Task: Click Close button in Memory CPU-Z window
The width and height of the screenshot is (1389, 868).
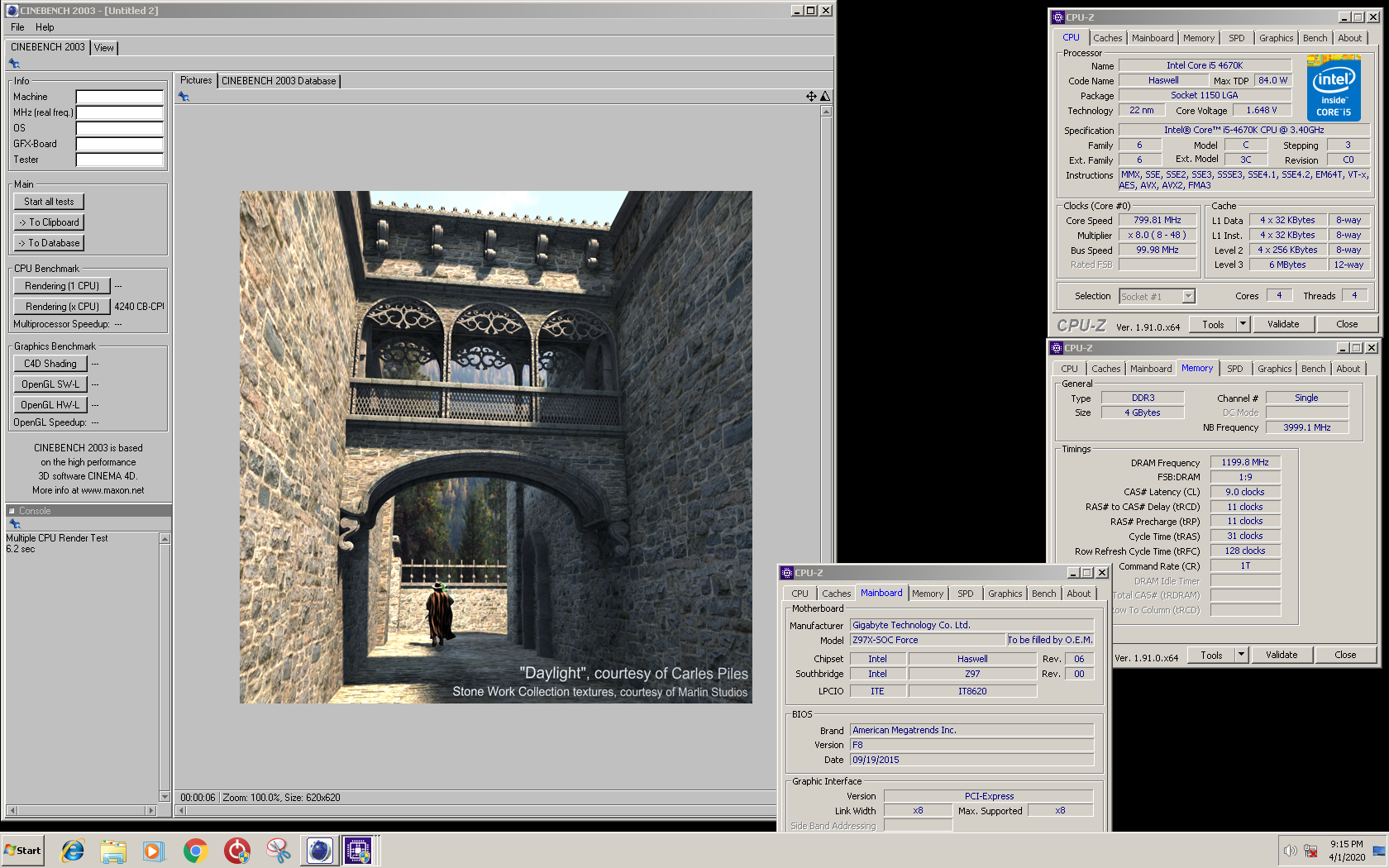Action: click(1345, 655)
